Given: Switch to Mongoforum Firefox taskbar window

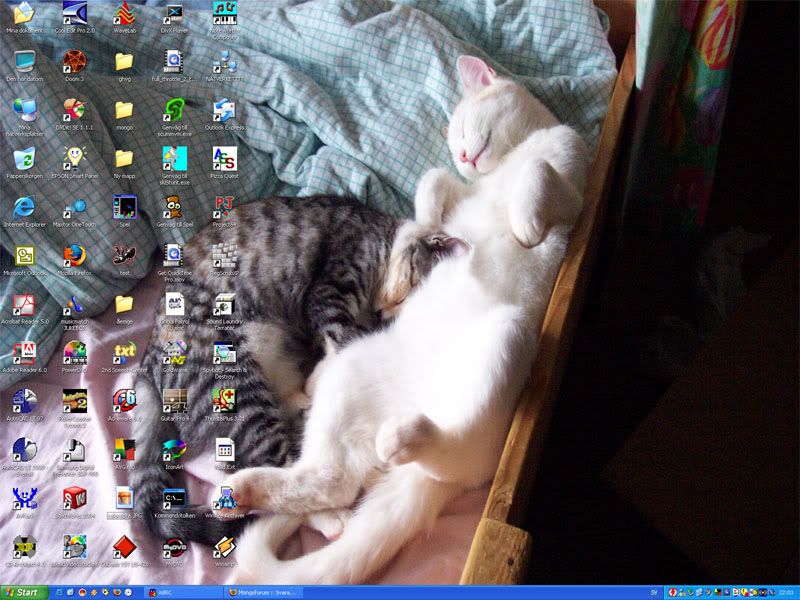Looking at the screenshot, I should (x=263, y=592).
